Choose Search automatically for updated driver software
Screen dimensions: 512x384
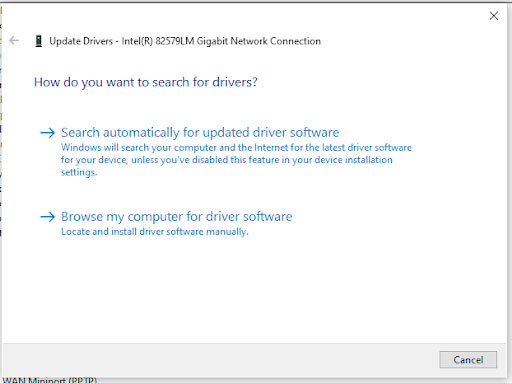[x=200, y=133]
